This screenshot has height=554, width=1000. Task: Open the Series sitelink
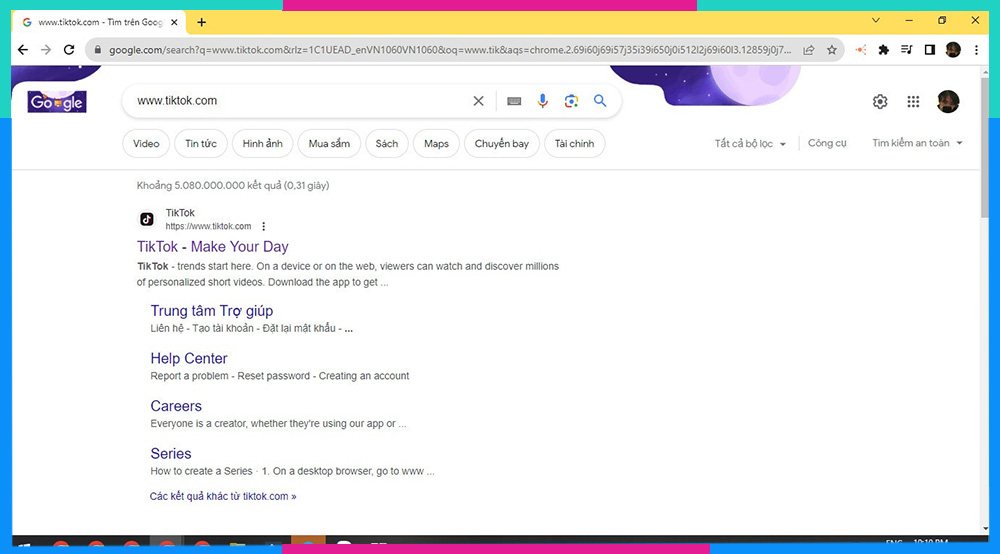point(171,453)
